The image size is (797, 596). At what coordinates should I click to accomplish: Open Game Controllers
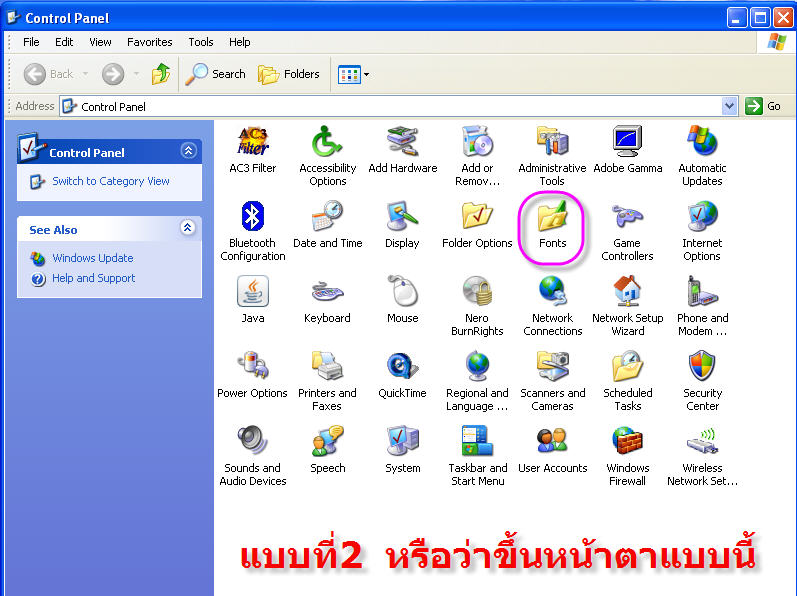click(x=628, y=232)
